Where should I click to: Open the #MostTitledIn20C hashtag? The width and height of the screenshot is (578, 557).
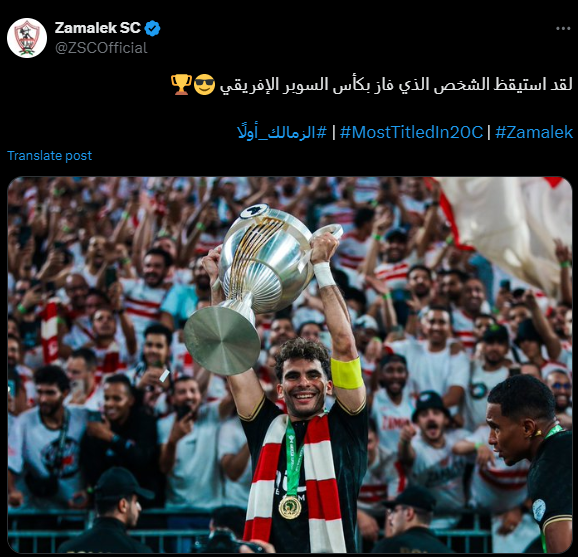pyautogui.click(x=411, y=132)
